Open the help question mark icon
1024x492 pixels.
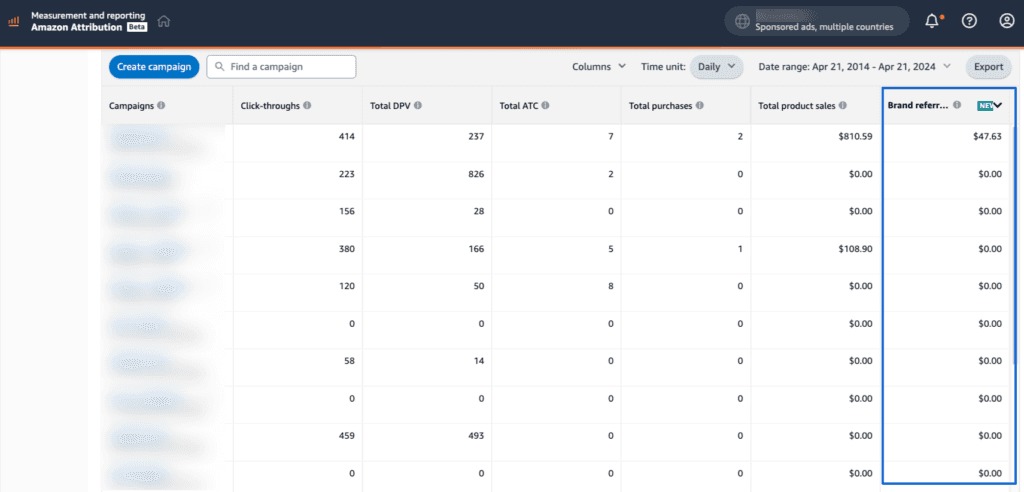coord(969,21)
